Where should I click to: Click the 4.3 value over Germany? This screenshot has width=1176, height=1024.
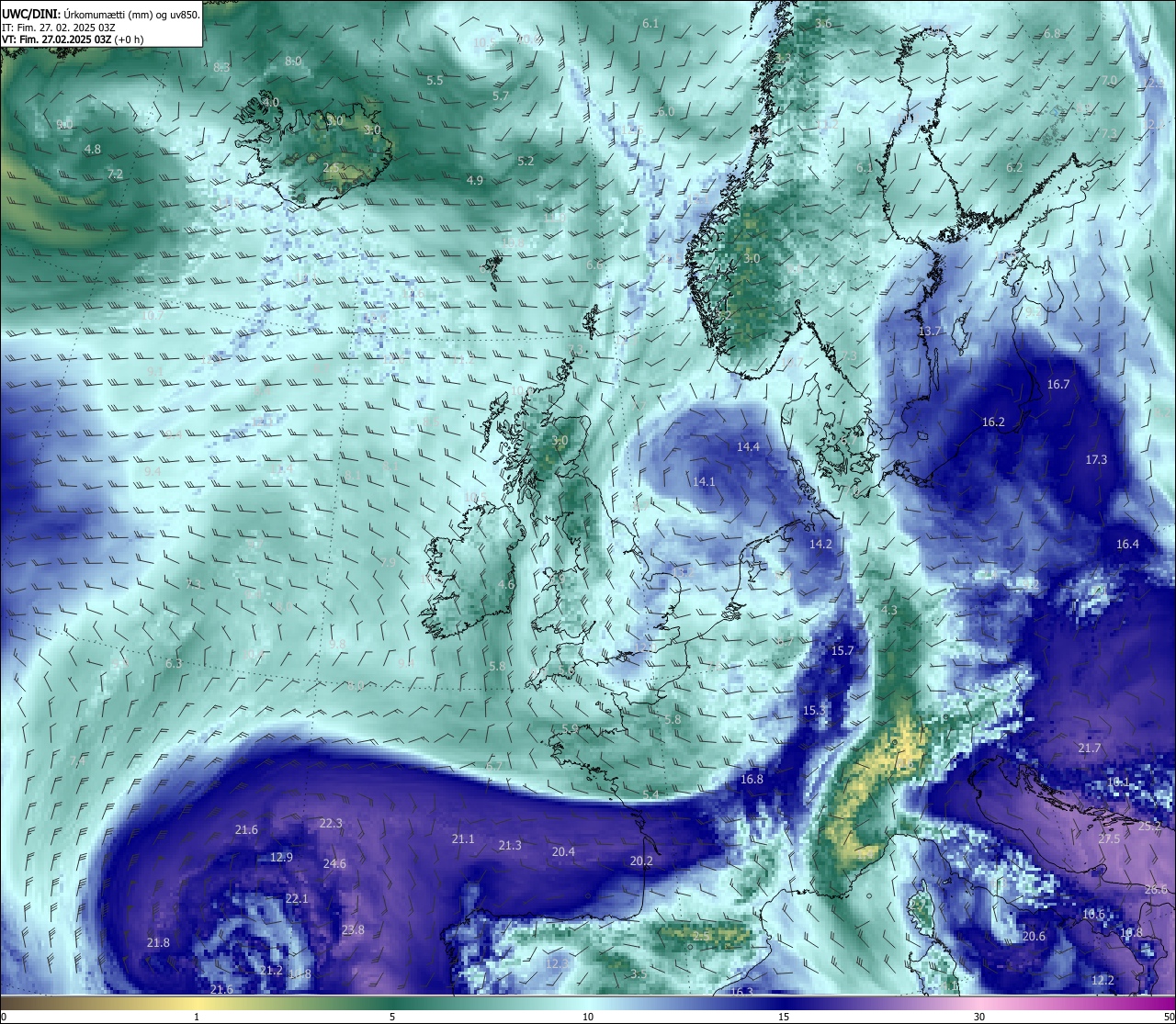coord(889,611)
